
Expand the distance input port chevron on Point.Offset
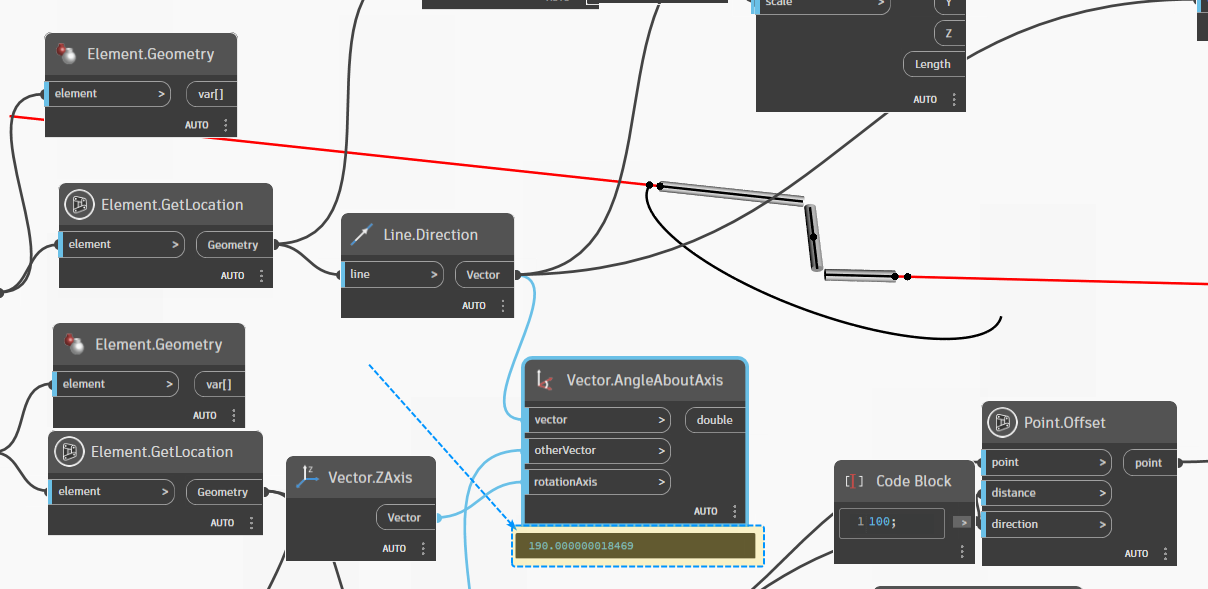click(1101, 493)
